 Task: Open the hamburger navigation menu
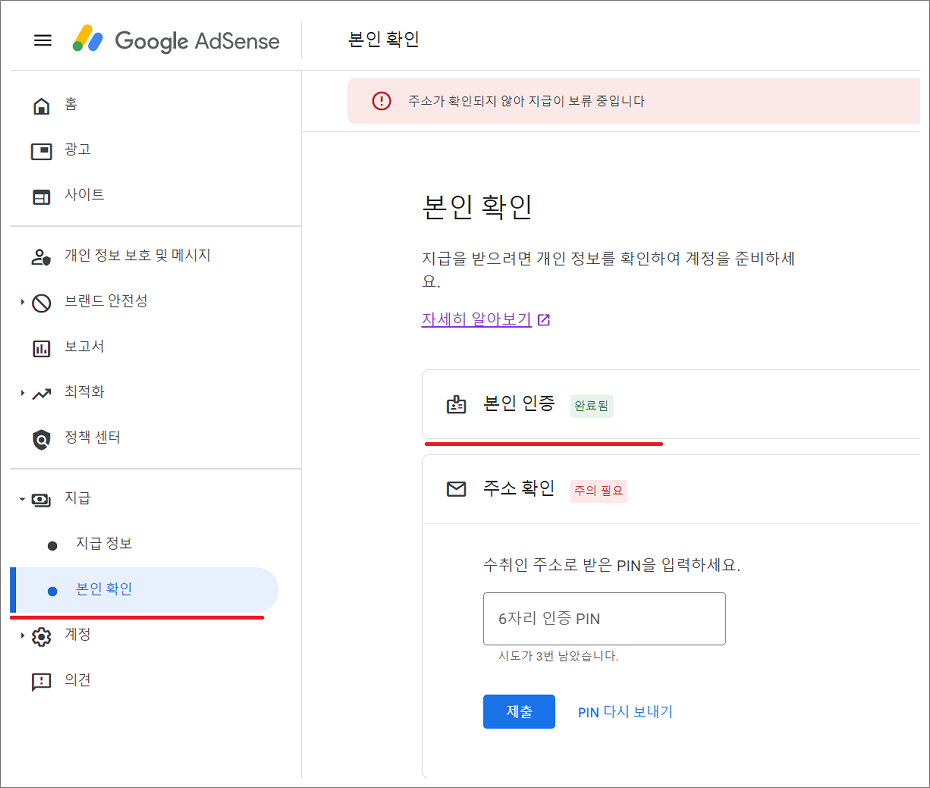(42, 40)
